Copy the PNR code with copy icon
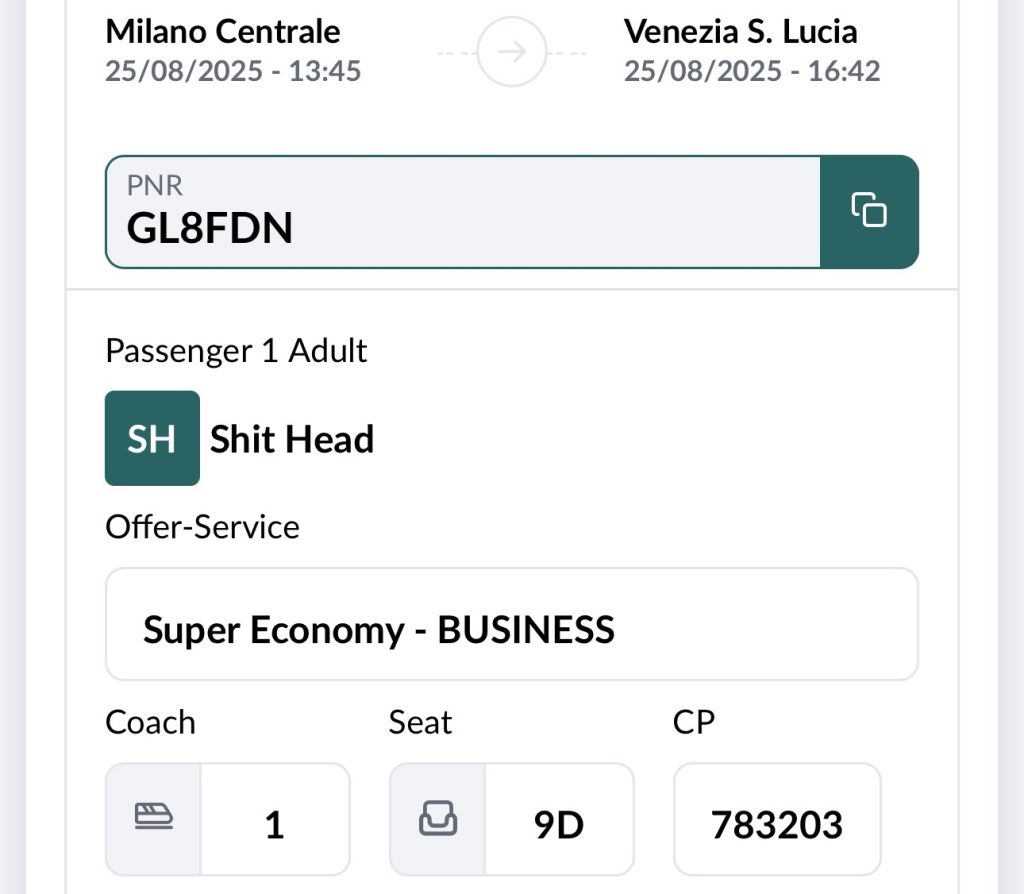This screenshot has width=1024, height=894. (x=869, y=211)
